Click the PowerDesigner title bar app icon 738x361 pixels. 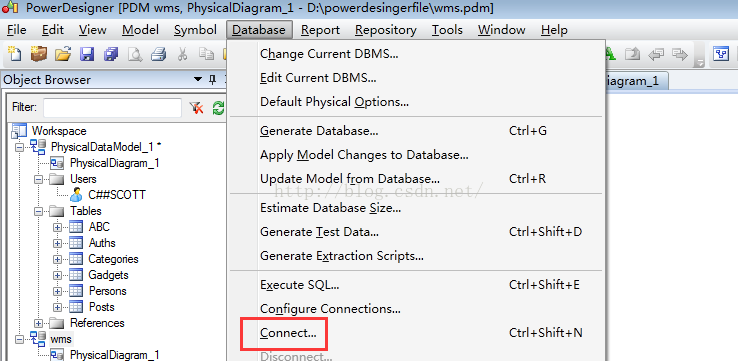[10, 8]
